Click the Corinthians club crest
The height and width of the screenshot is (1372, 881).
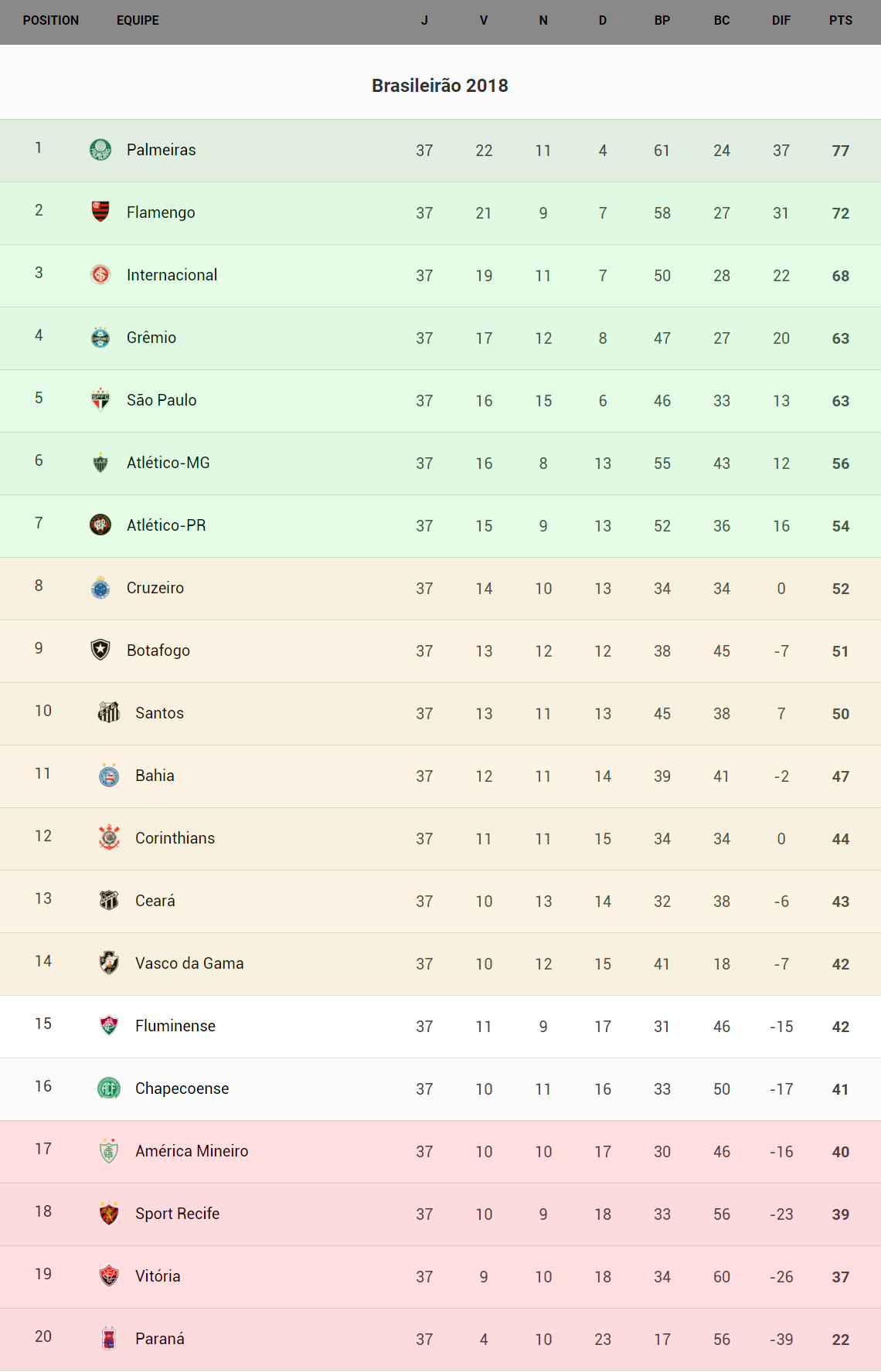[x=109, y=837]
